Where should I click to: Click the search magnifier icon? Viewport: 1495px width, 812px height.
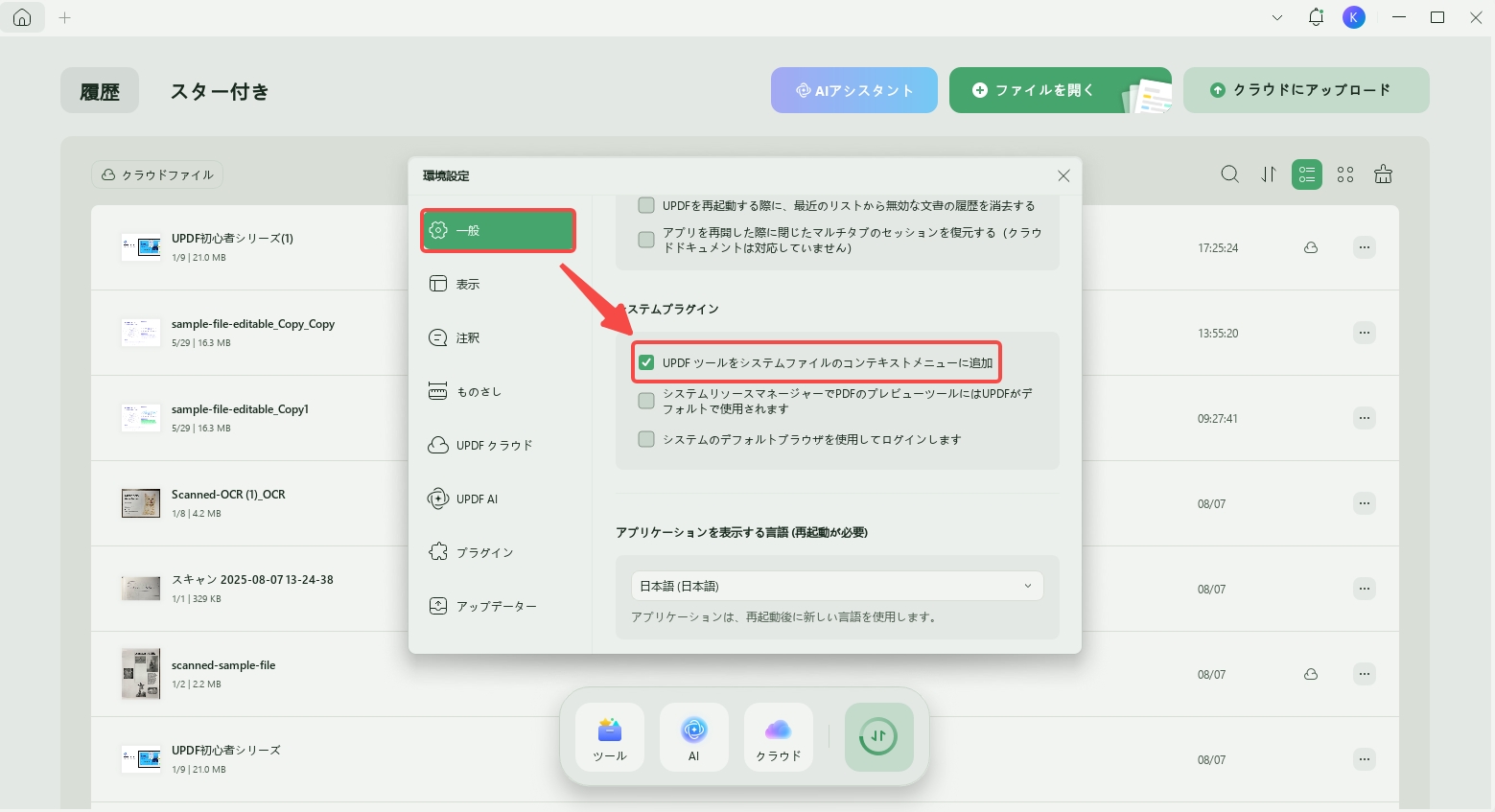(x=1230, y=174)
